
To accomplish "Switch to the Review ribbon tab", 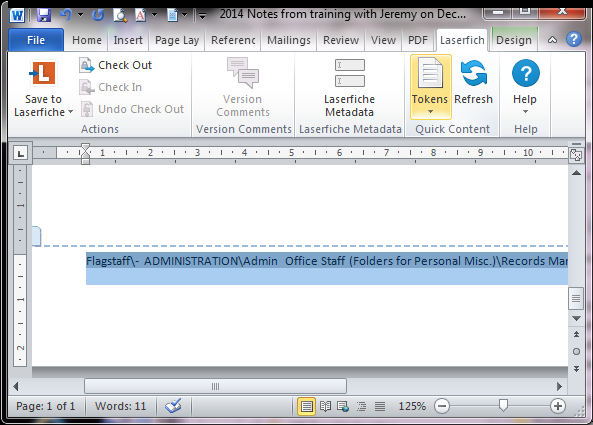I will coord(341,40).
